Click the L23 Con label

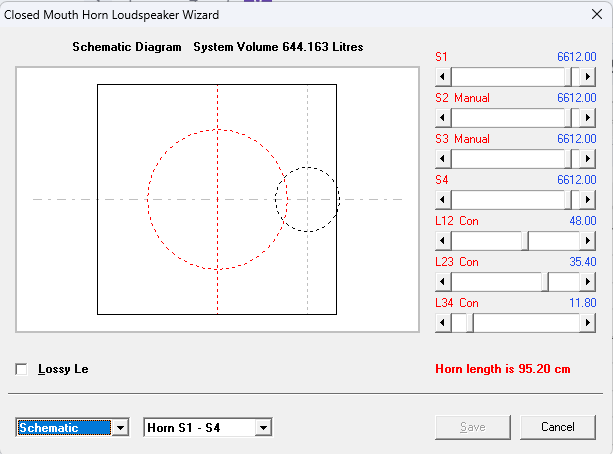[457, 262]
